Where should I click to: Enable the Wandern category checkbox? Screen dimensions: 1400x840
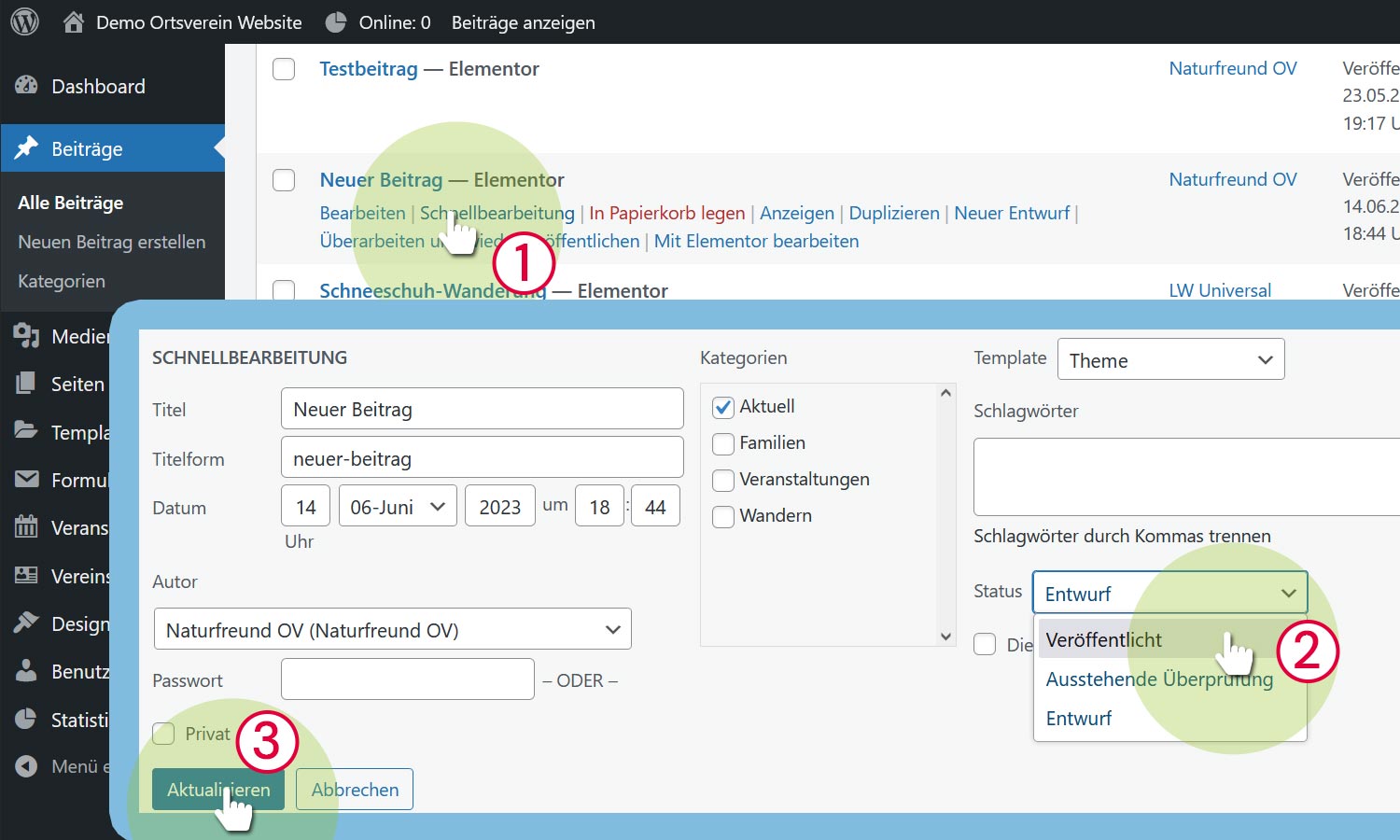coord(723,516)
